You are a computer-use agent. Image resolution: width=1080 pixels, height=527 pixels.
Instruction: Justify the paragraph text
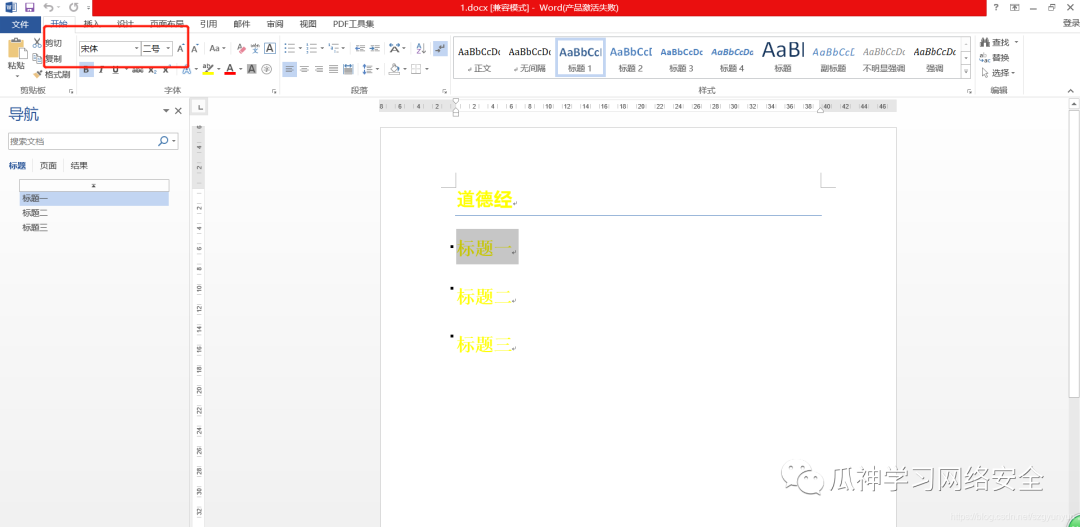pos(333,69)
